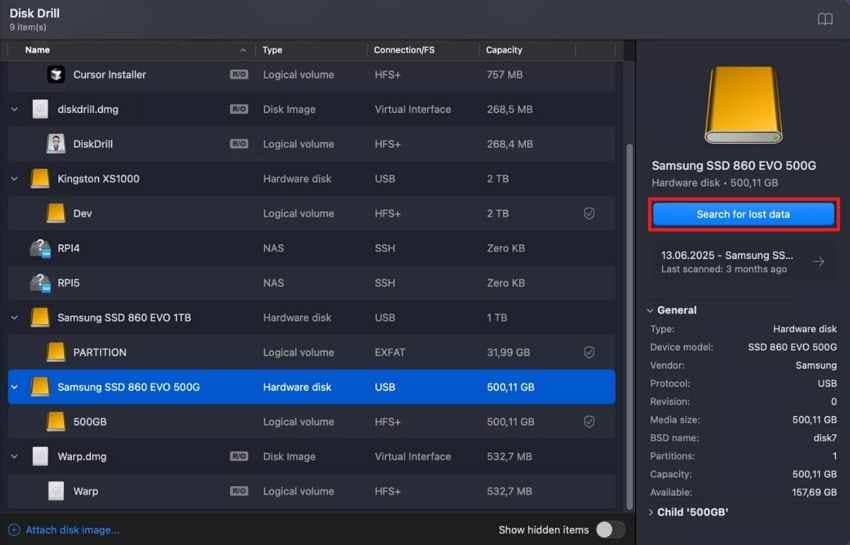Click the shield icon on PARTITION row
850x545 pixels.
589,352
